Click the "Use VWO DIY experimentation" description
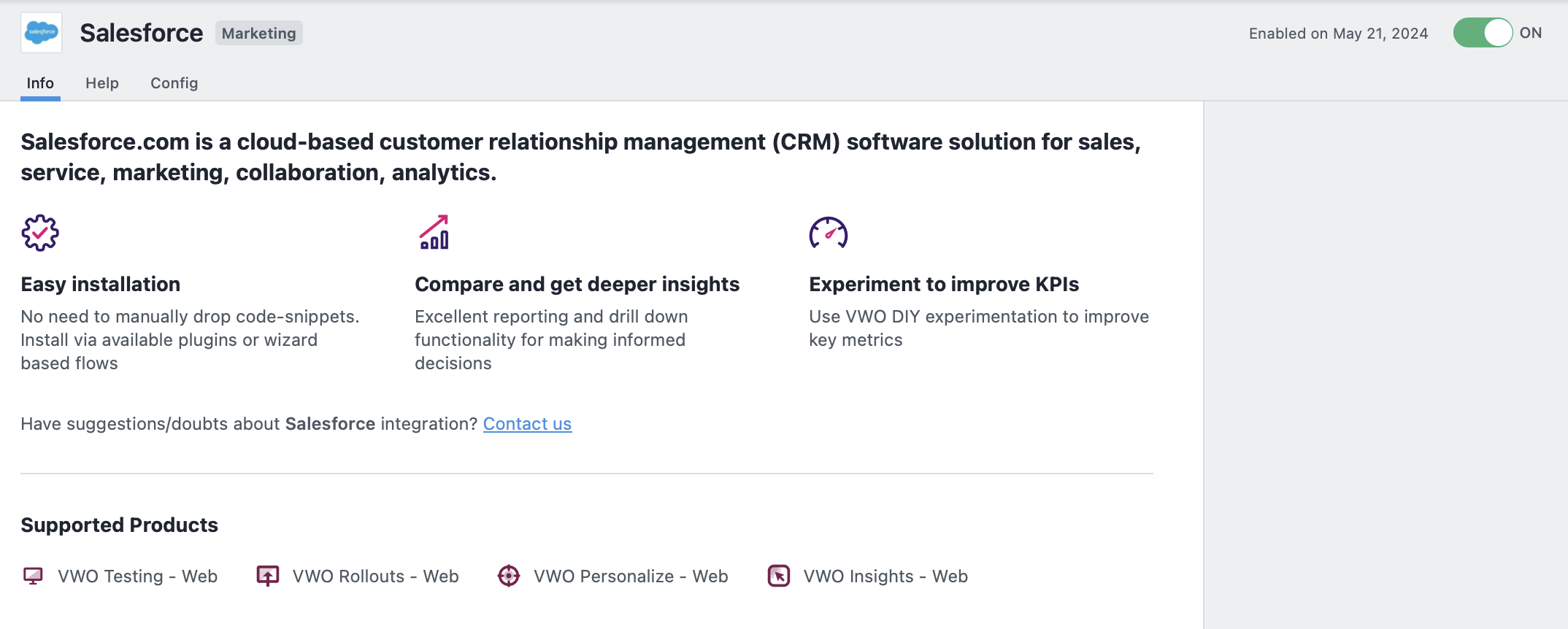Screen dimensions: 1568x629 click(x=979, y=328)
